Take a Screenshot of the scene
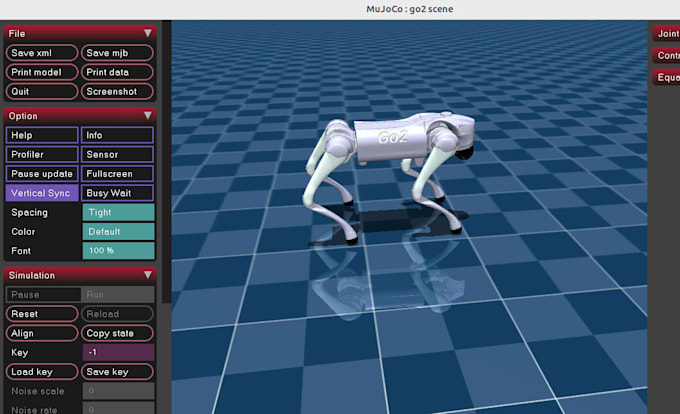Viewport: 680px width, 414px height. point(117,91)
